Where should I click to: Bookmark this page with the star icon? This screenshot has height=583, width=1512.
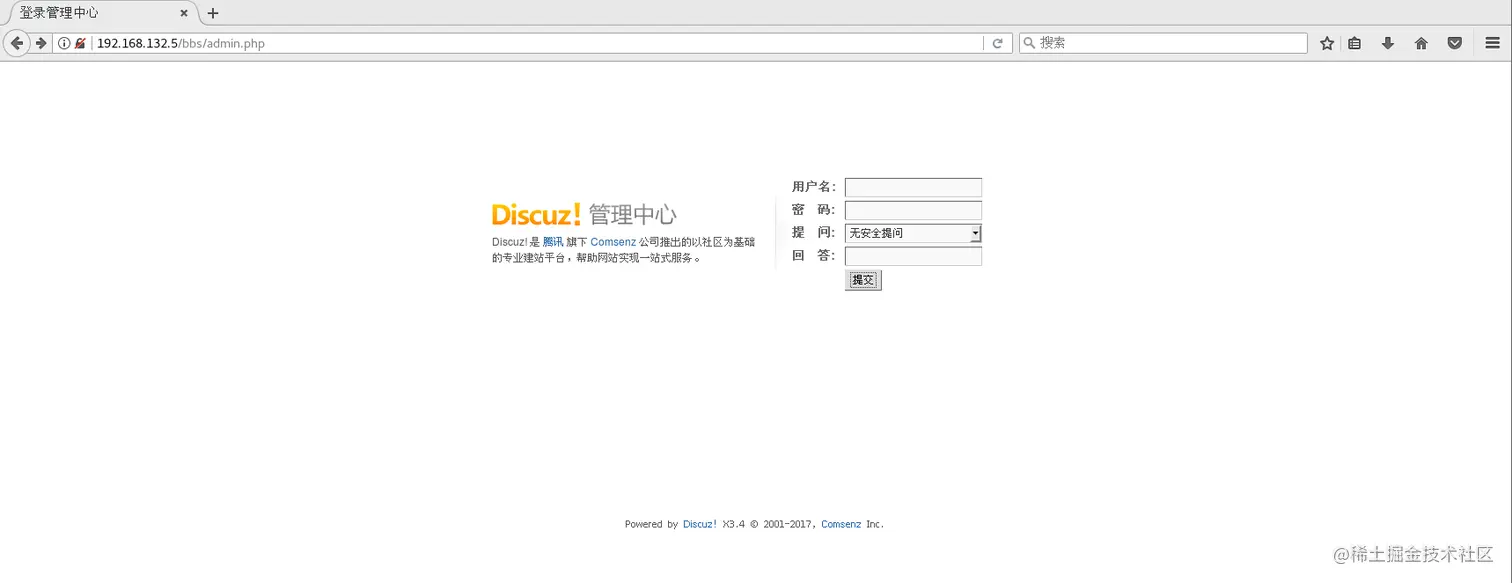tap(1327, 44)
